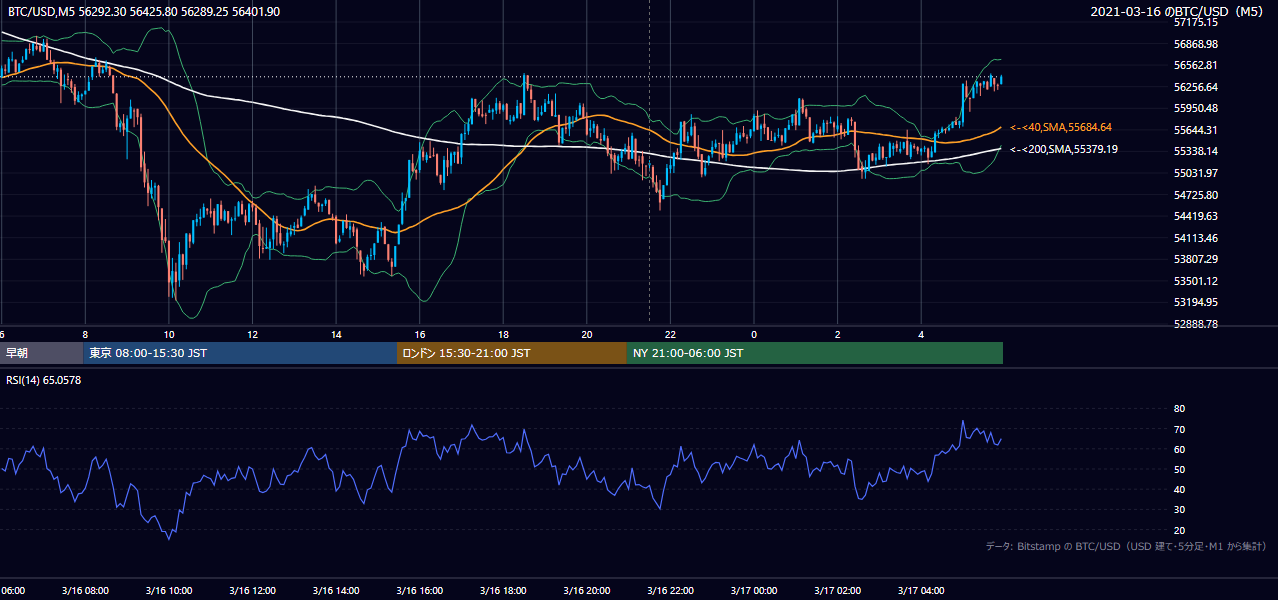Click the RSI scale value 50
Screen dimensions: 1278x600
[1179, 470]
